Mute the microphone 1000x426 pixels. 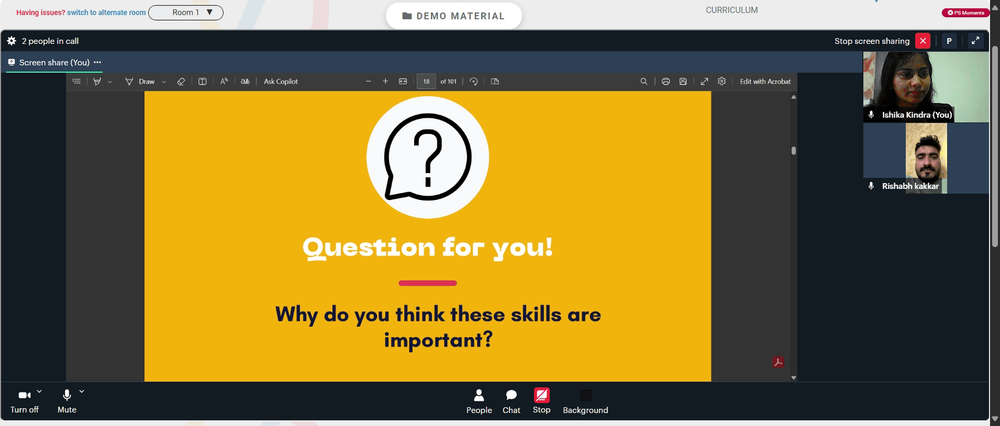[66, 402]
